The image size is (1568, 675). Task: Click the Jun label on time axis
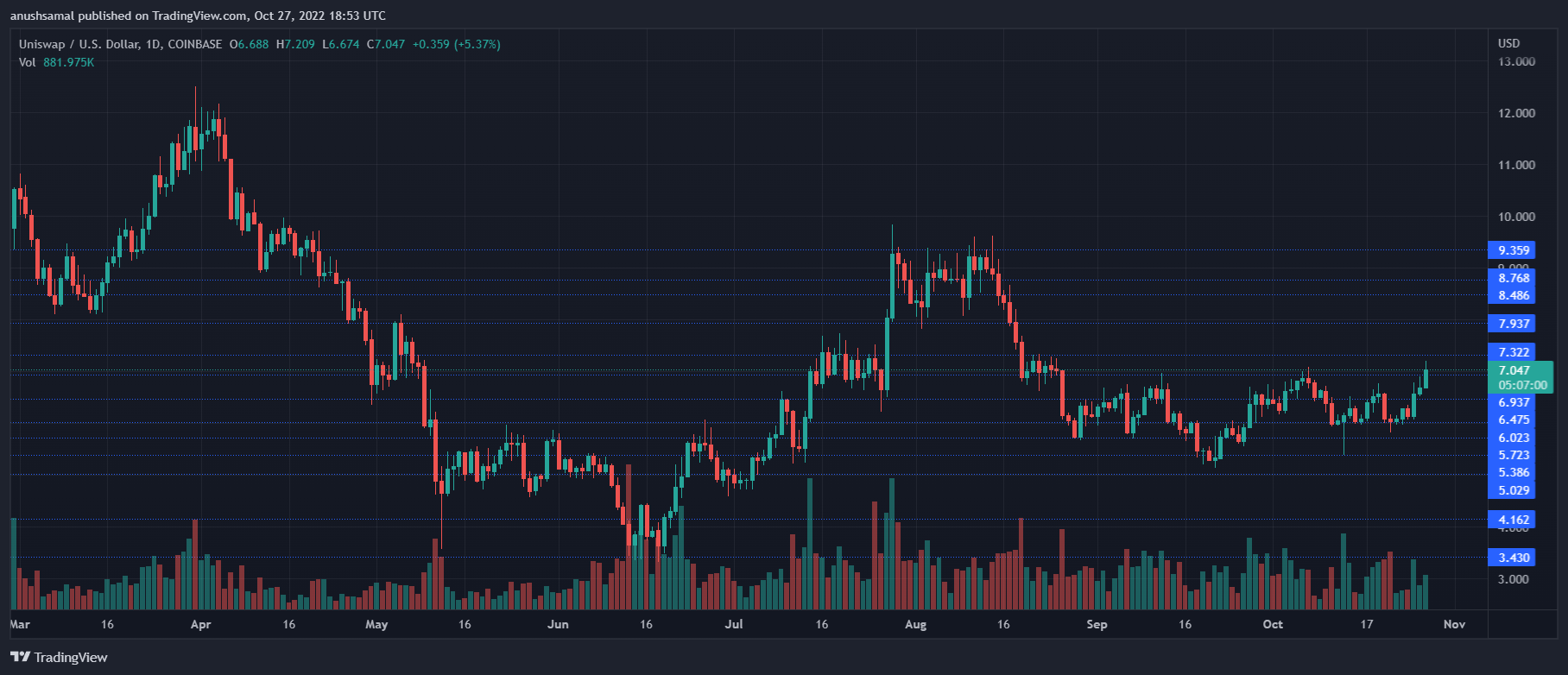558,624
